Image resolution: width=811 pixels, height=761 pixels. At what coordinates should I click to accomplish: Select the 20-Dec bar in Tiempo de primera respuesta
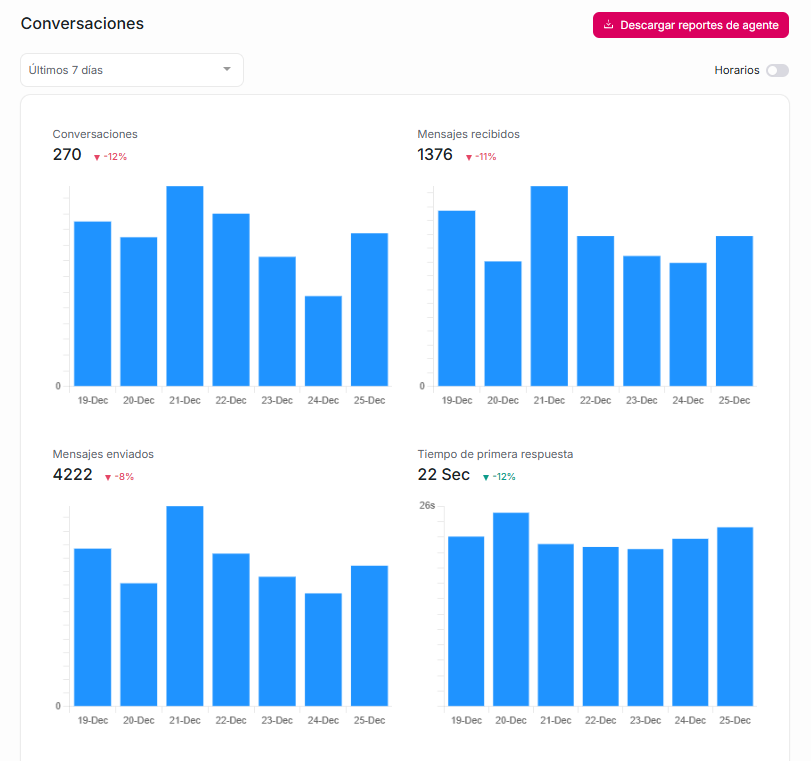[x=511, y=609]
